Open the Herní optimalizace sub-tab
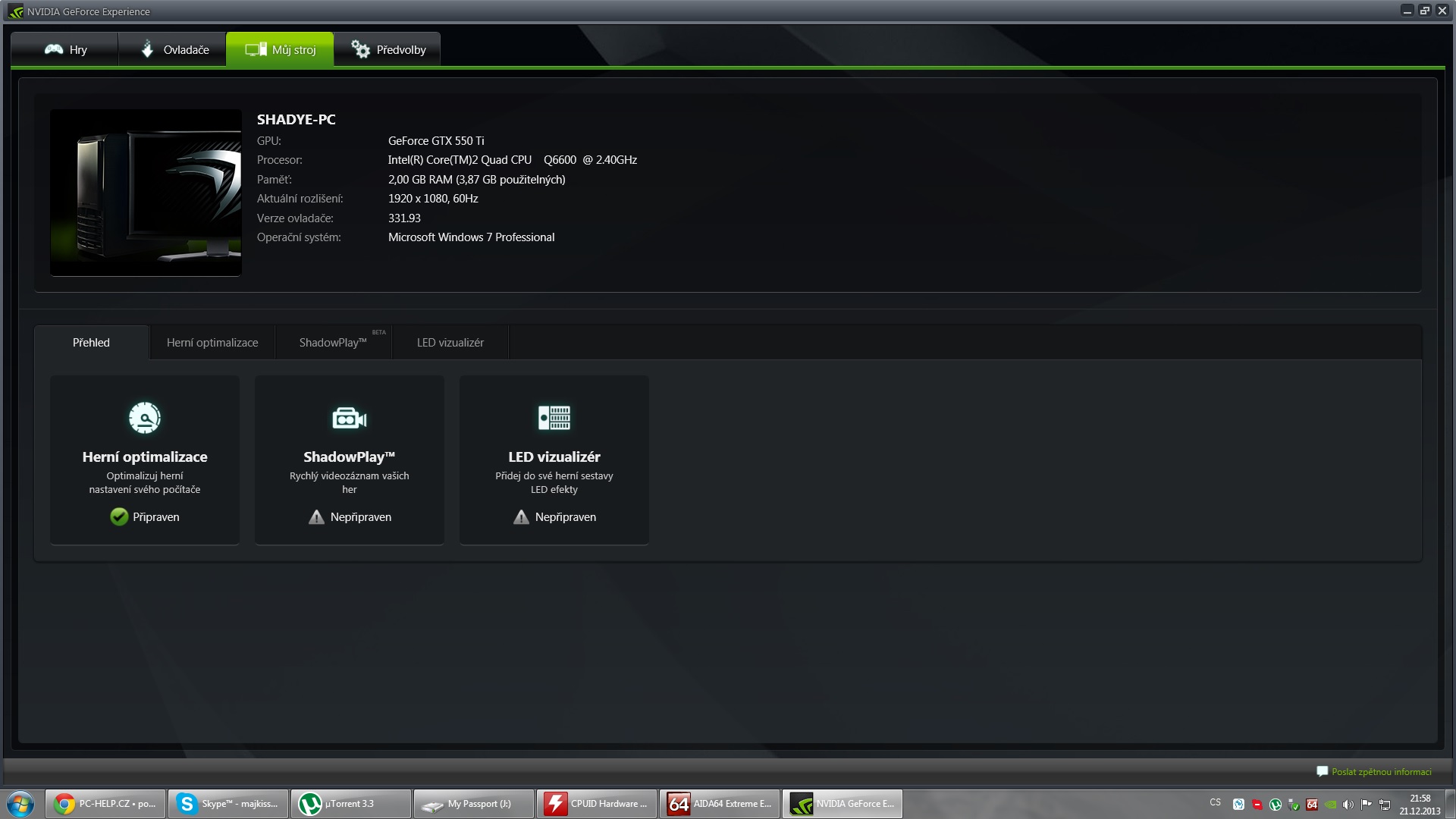 coord(212,343)
